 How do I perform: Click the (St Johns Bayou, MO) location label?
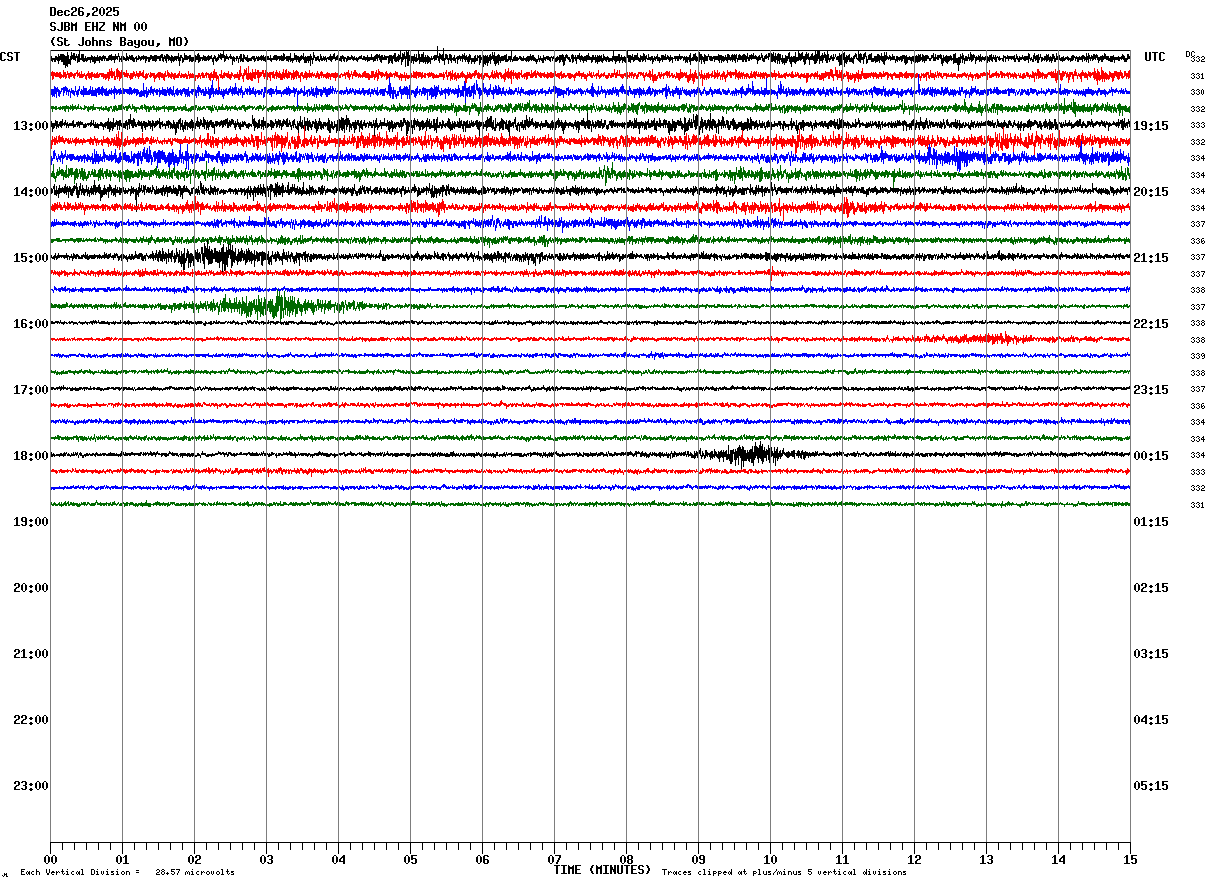pyautogui.click(x=119, y=42)
